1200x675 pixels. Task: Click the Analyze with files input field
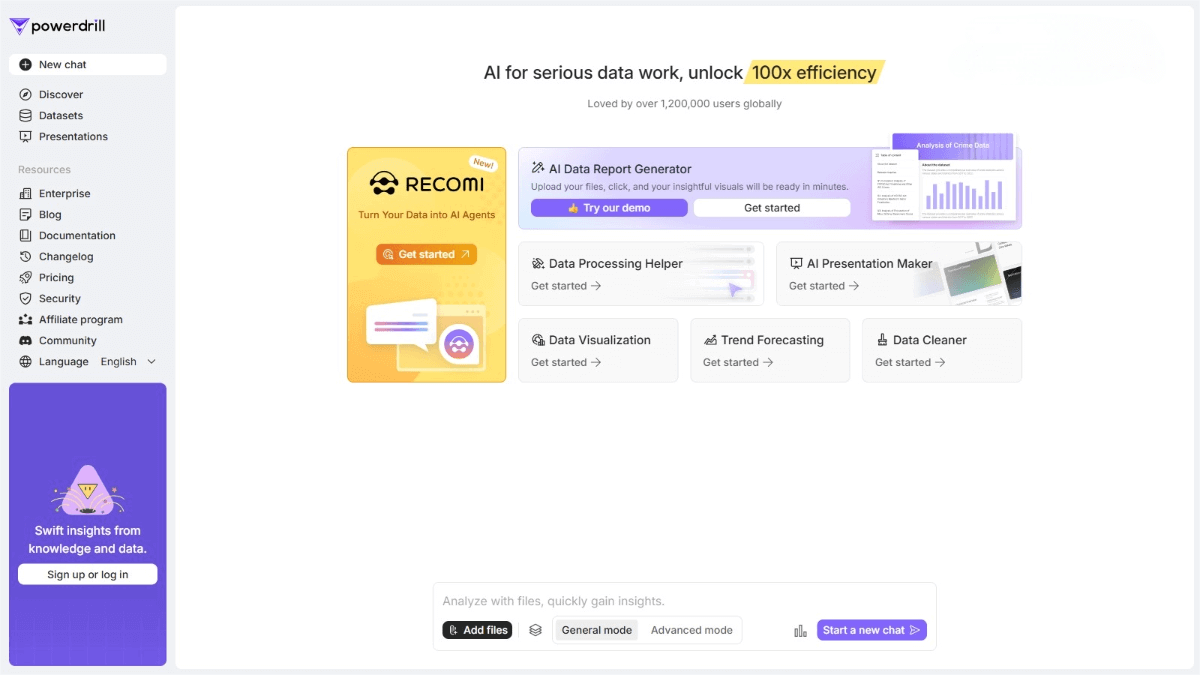click(684, 601)
